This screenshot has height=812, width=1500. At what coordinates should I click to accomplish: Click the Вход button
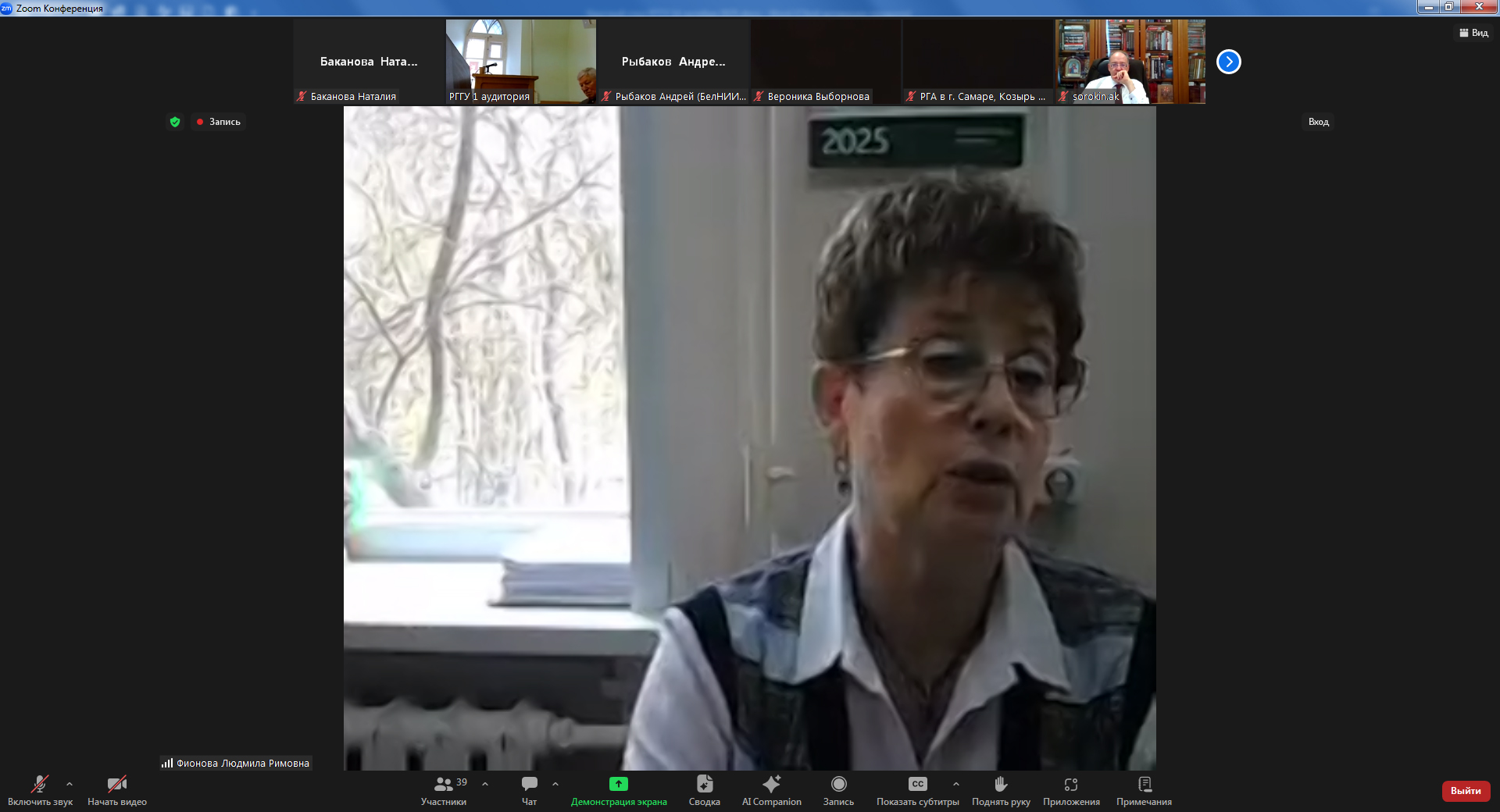[1318, 122]
